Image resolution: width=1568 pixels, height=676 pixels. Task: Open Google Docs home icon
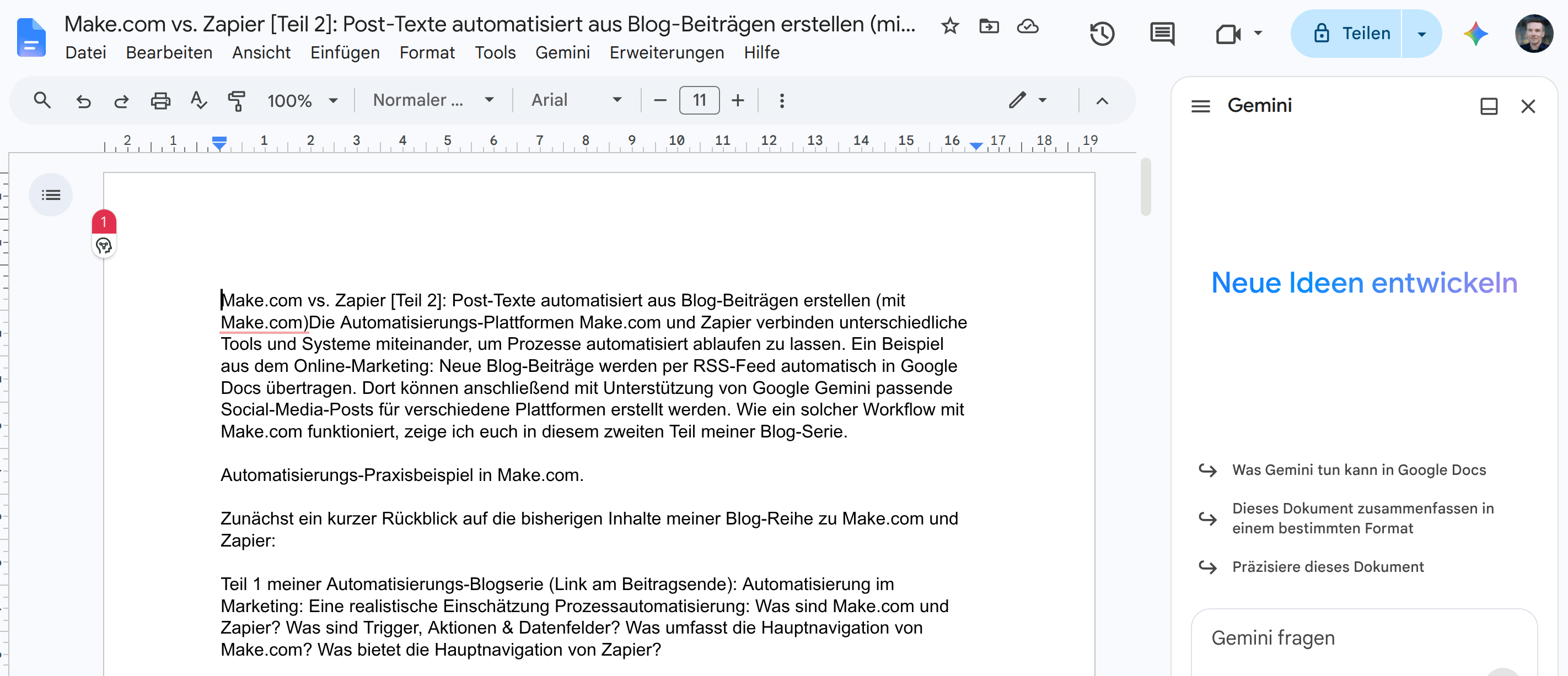(31, 37)
